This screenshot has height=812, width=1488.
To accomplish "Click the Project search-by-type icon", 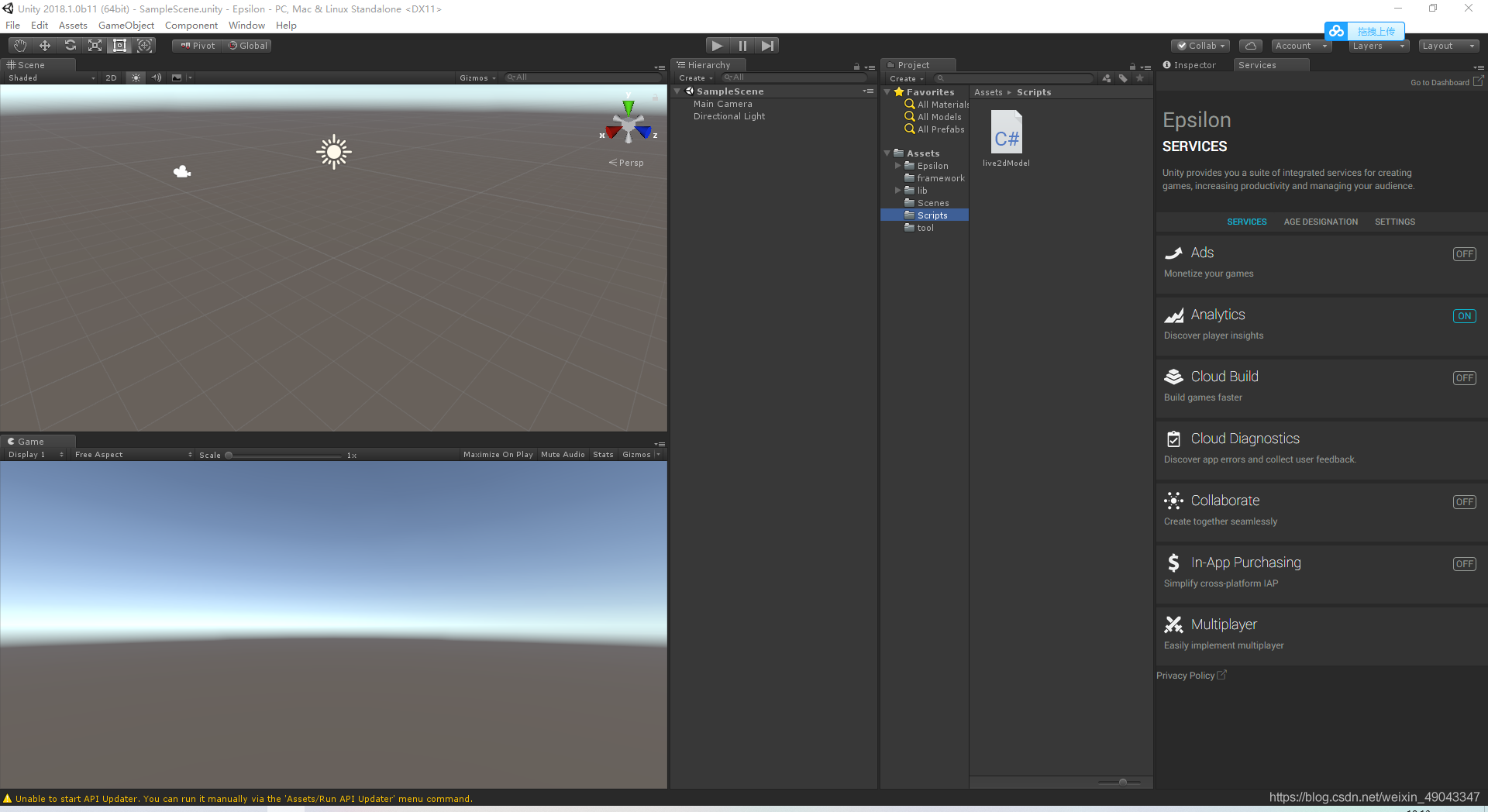I will click(x=1107, y=78).
